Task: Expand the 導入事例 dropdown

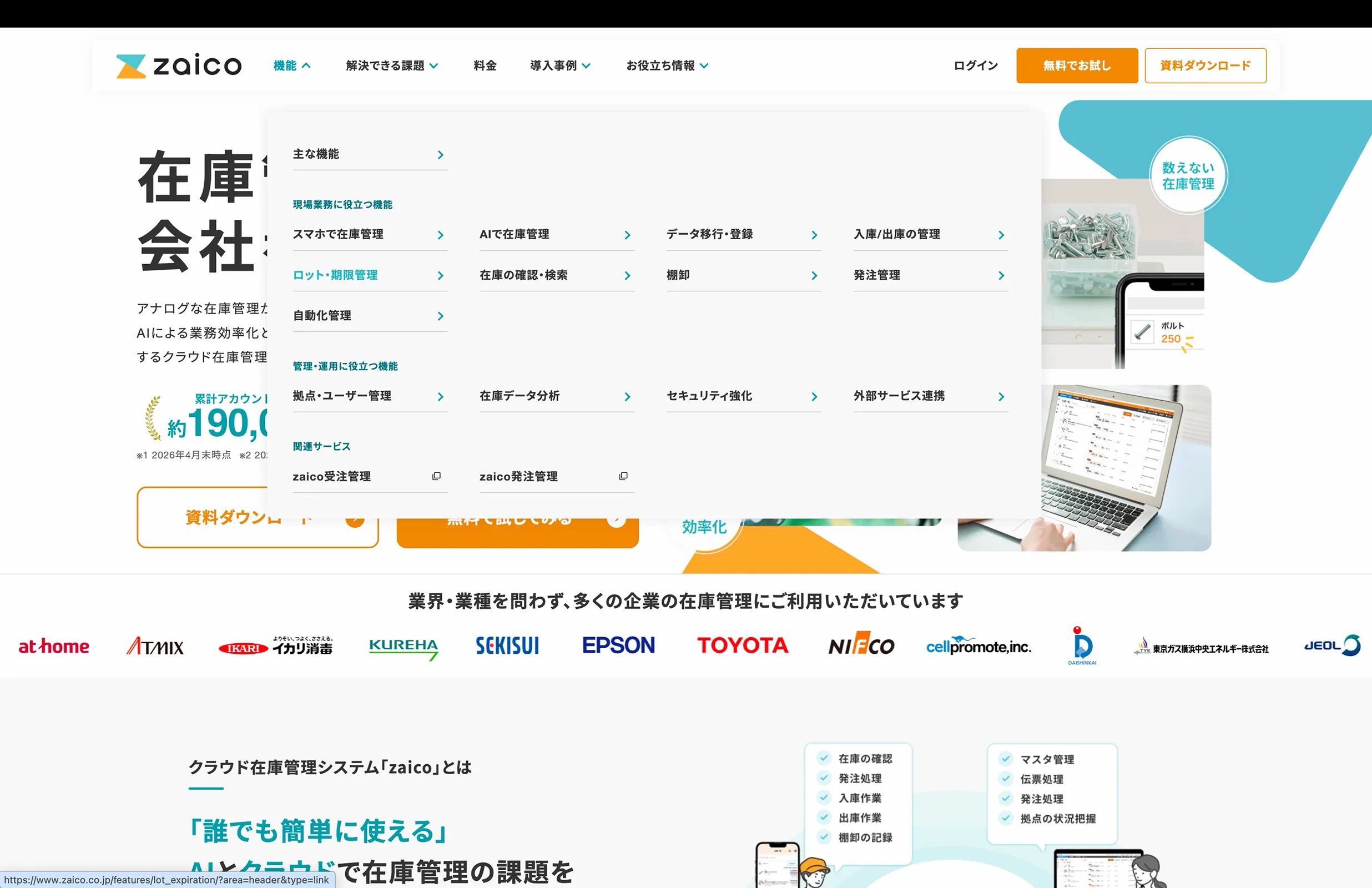Action: [x=561, y=65]
